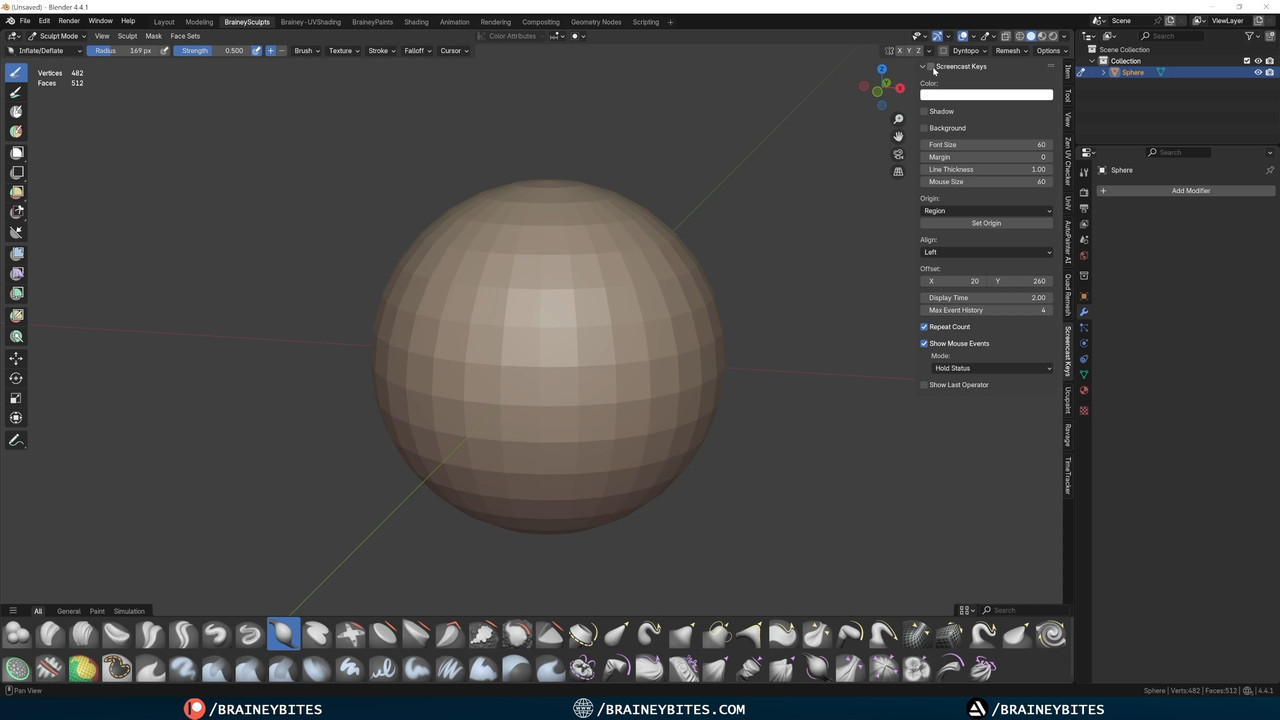Select the Annotate tool in the toolbar
Image resolution: width=1280 pixels, height=720 pixels.
[16, 440]
